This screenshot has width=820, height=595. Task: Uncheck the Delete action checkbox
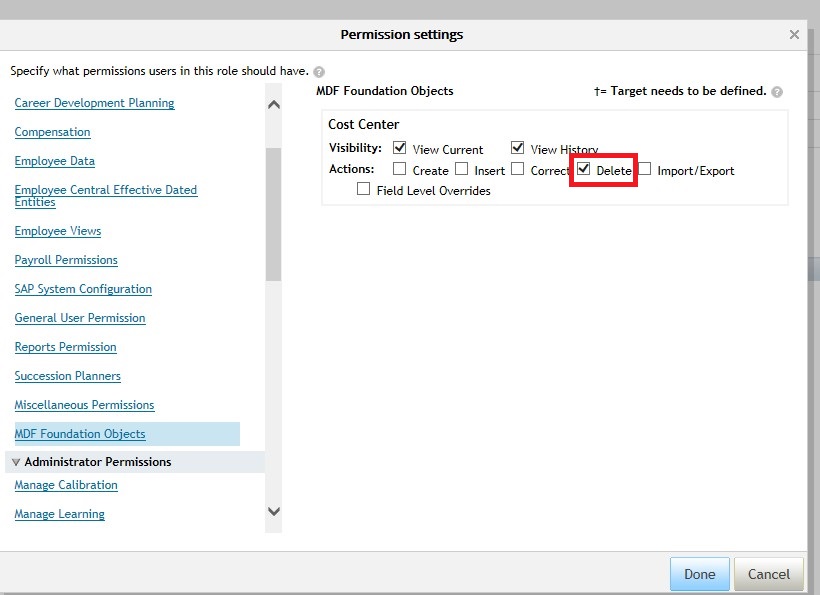(x=584, y=169)
